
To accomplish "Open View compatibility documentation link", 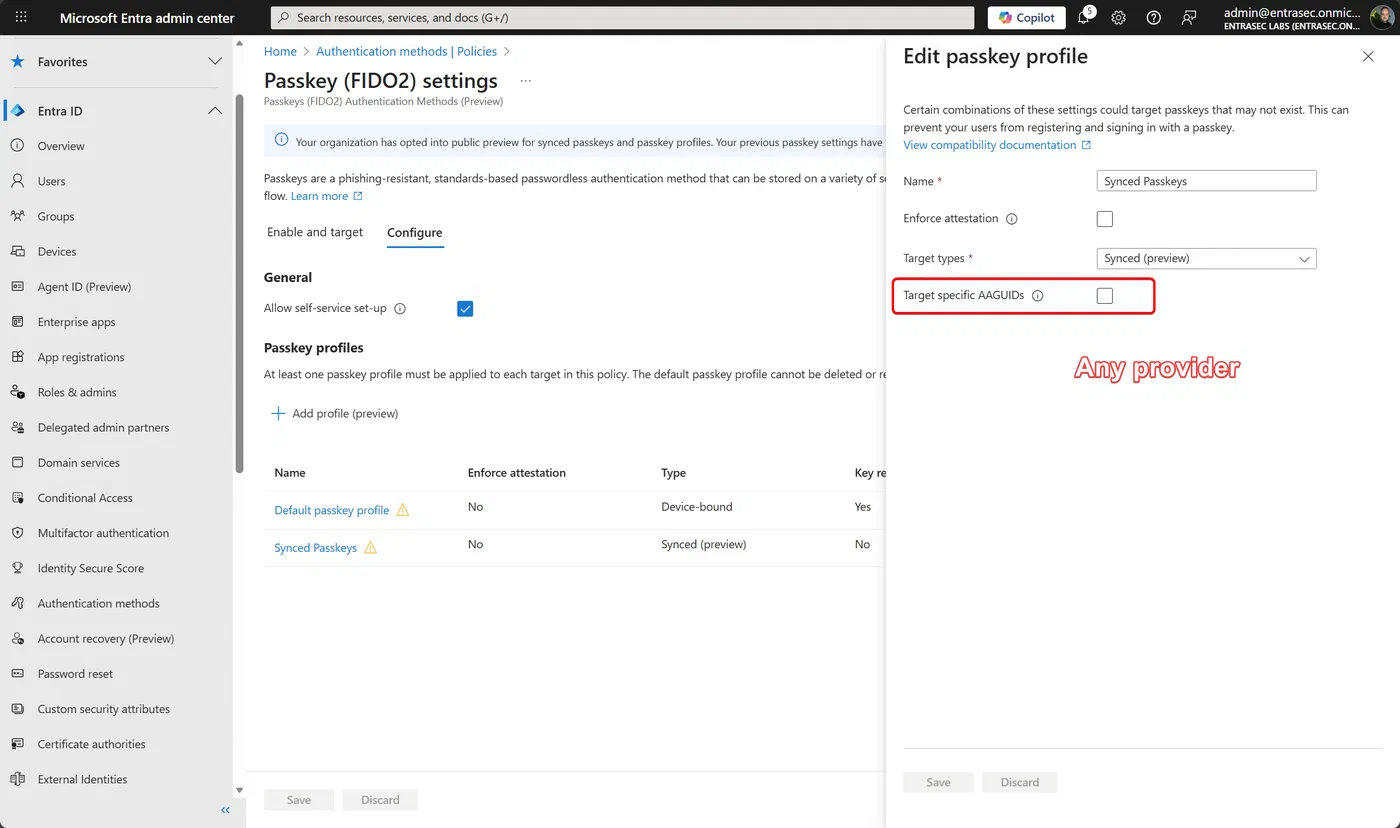I will 997,145.
